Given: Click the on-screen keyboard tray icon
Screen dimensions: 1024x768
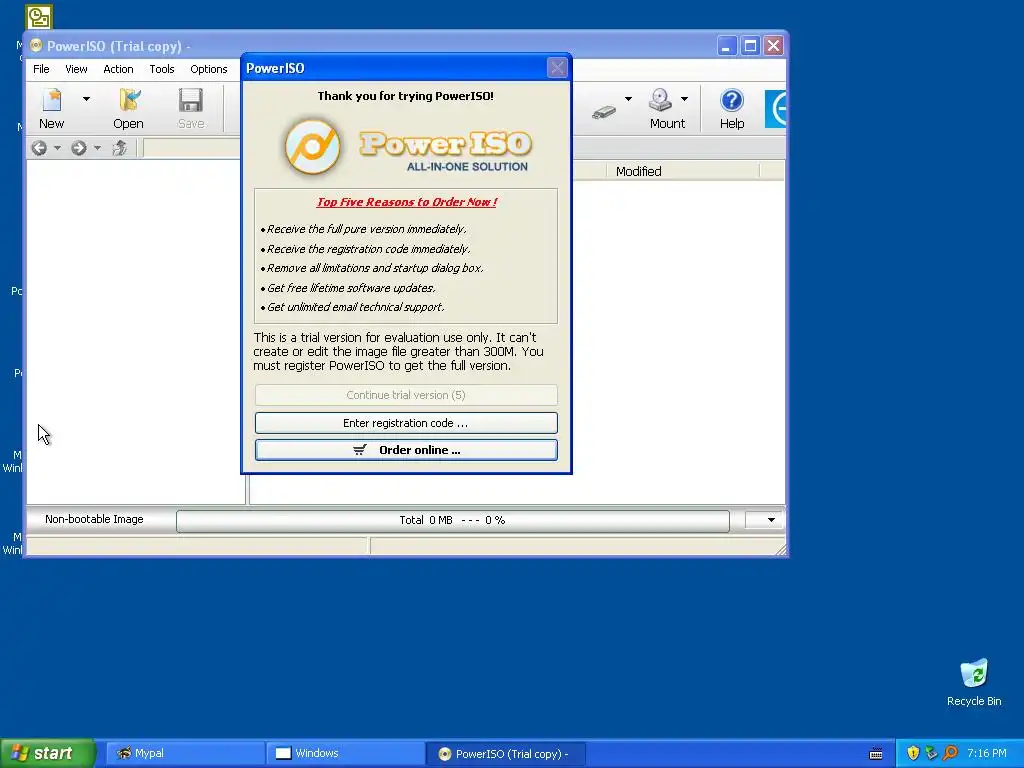Looking at the screenshot, I should coord(876,754).
